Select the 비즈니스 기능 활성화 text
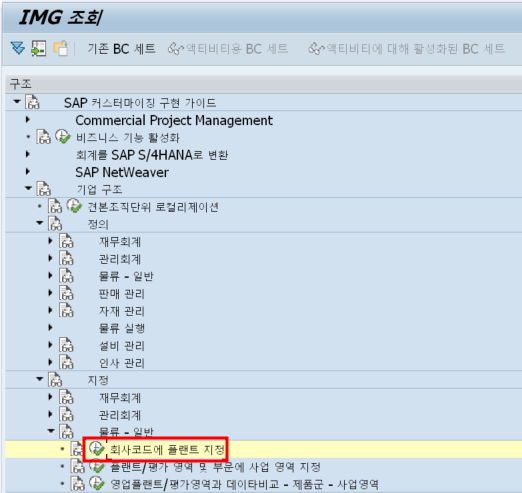Screen dimensions: 522x493 click(x=128, y=137)
